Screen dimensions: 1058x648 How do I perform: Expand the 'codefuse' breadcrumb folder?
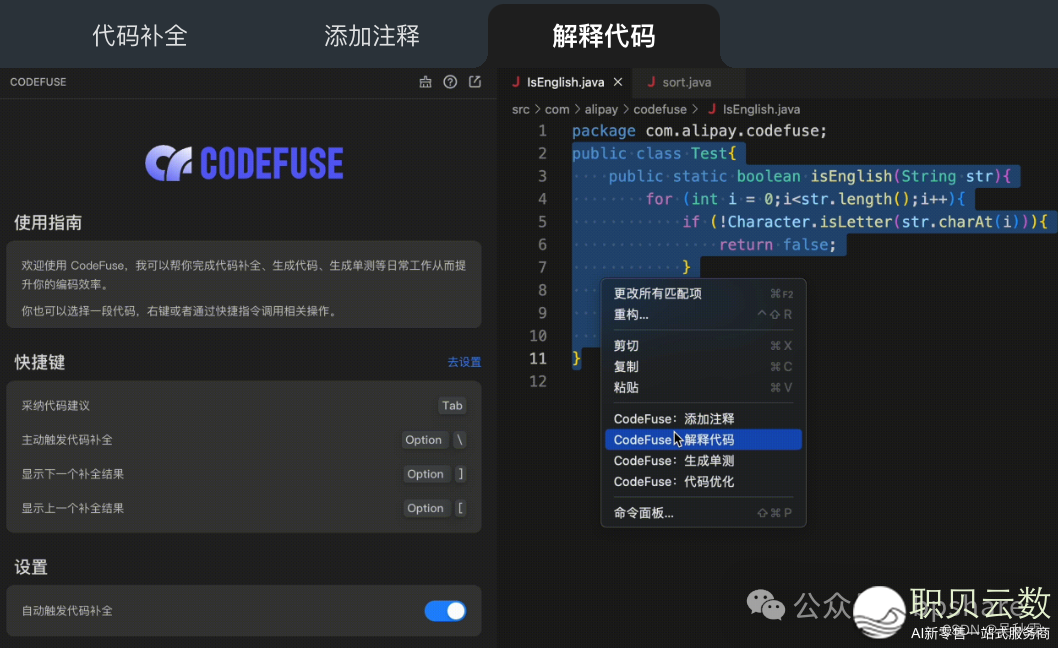660,109
